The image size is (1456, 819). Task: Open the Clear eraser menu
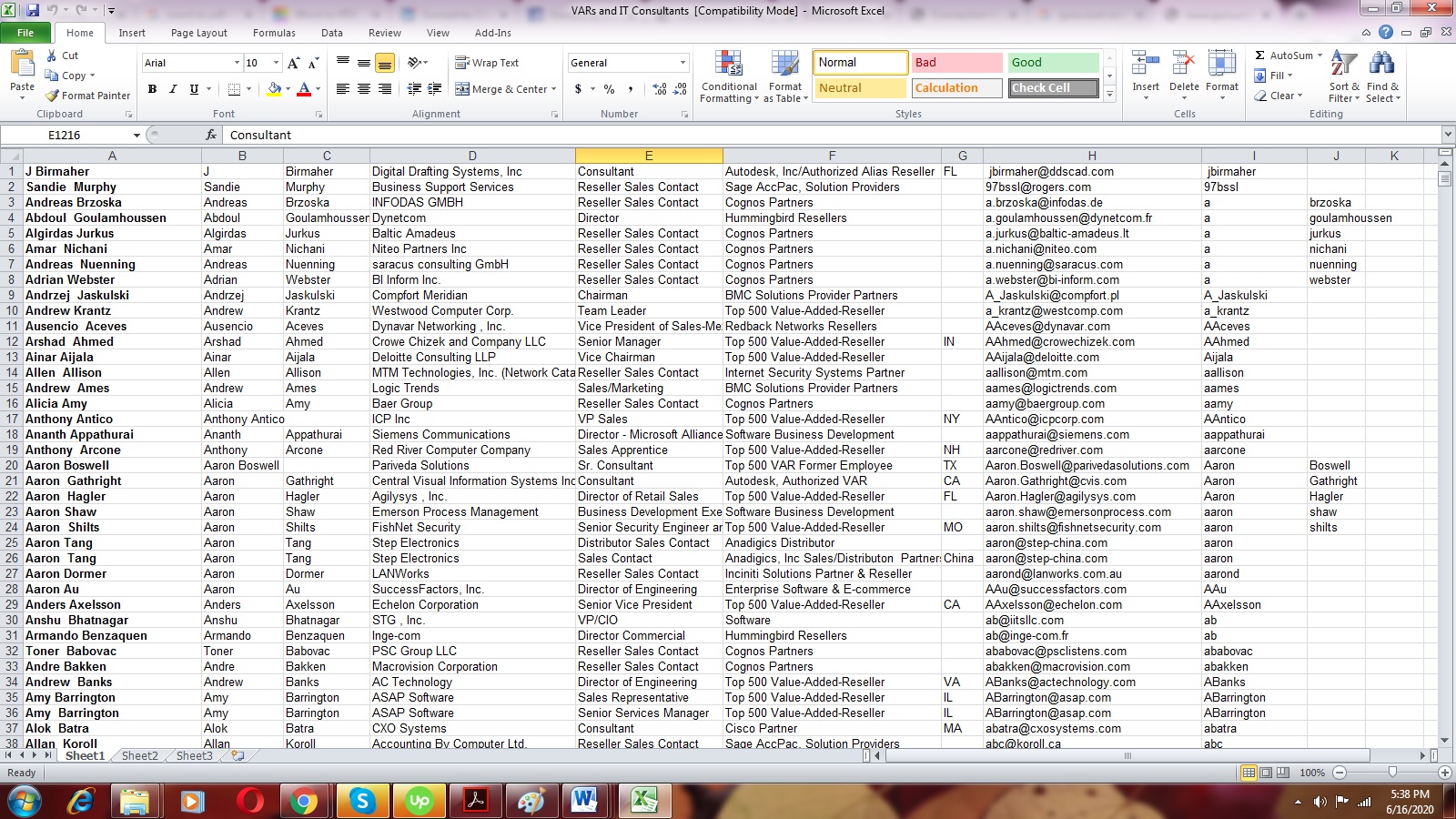1278,96
